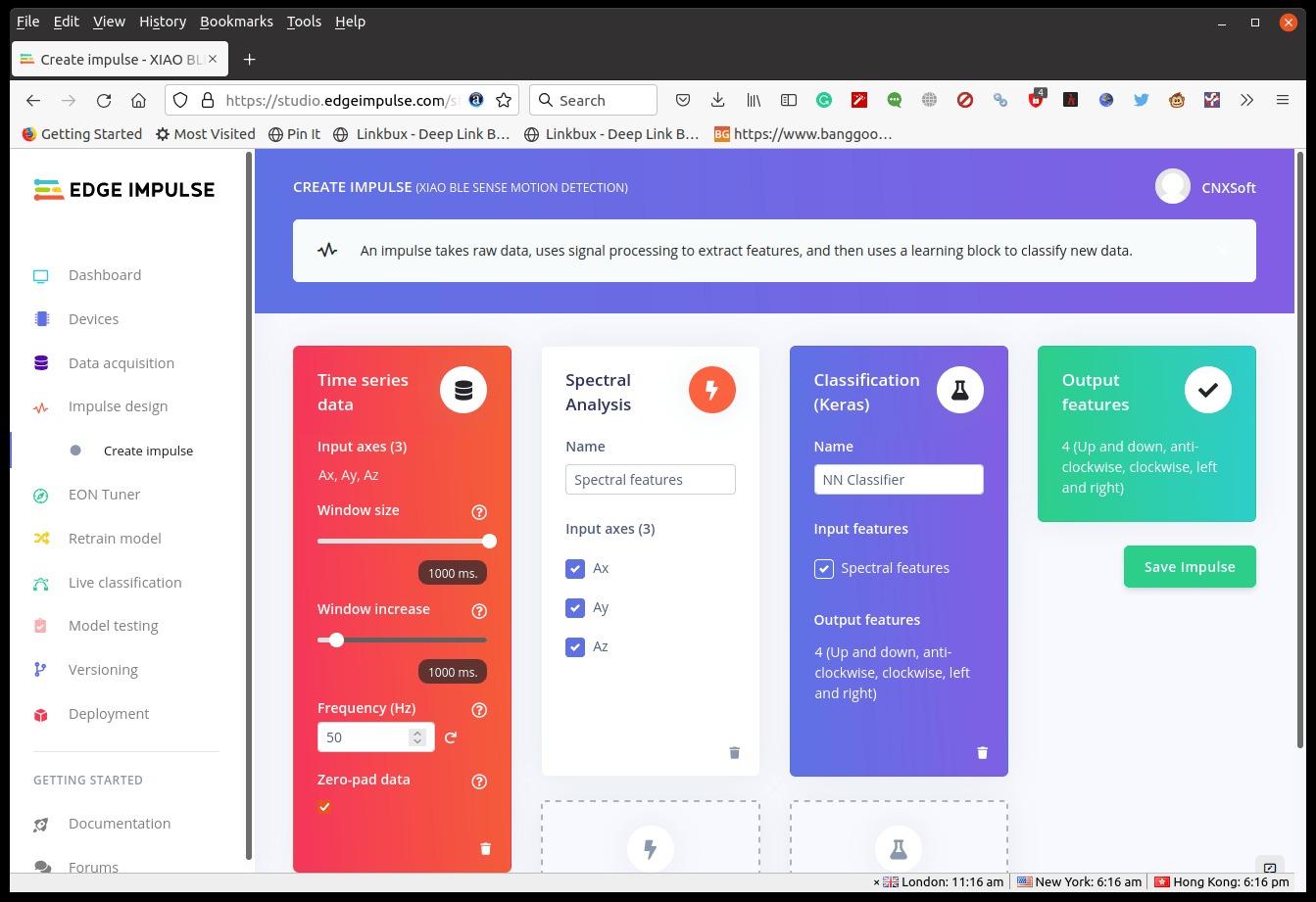The width and height of the screenshot is (1316, 902).
Task: Expand the toolbar overflow chevron
Action: pyautogui.click(x=1246, y=100)
